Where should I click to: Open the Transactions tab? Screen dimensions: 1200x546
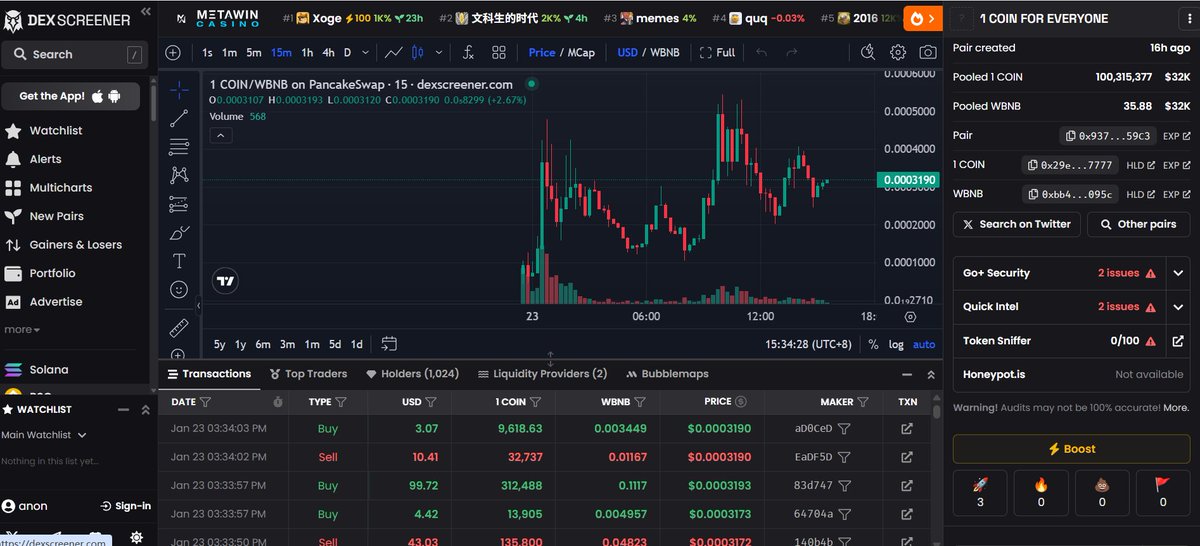click(x=208, y=374)
